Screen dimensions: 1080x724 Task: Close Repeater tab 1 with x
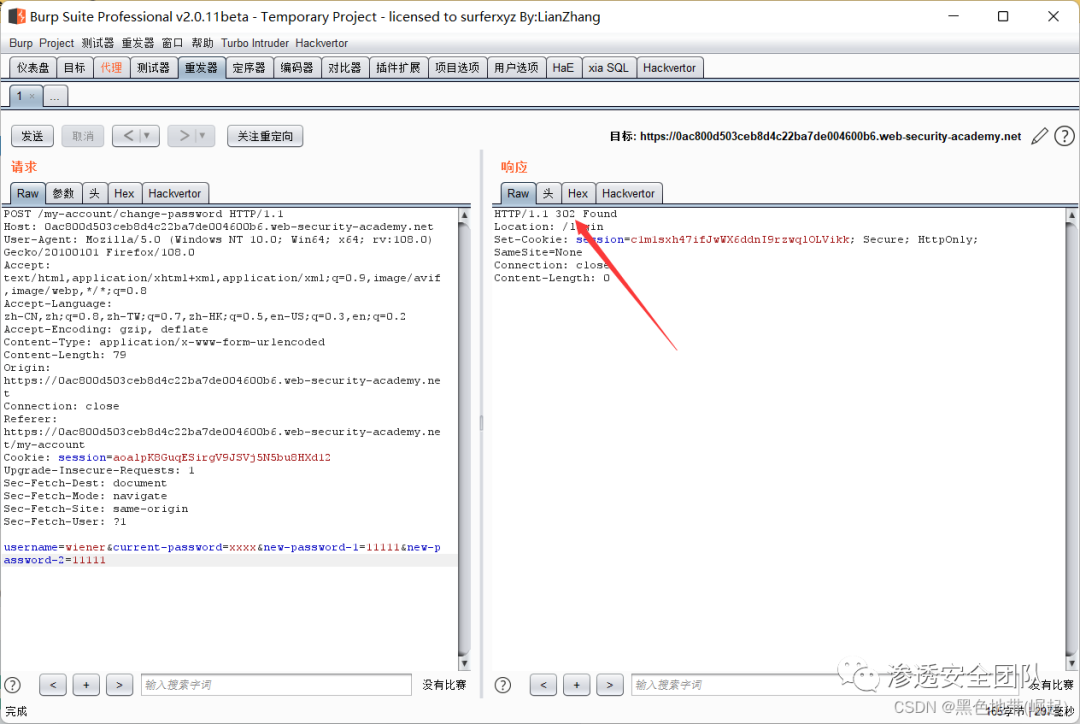(32, 96)
